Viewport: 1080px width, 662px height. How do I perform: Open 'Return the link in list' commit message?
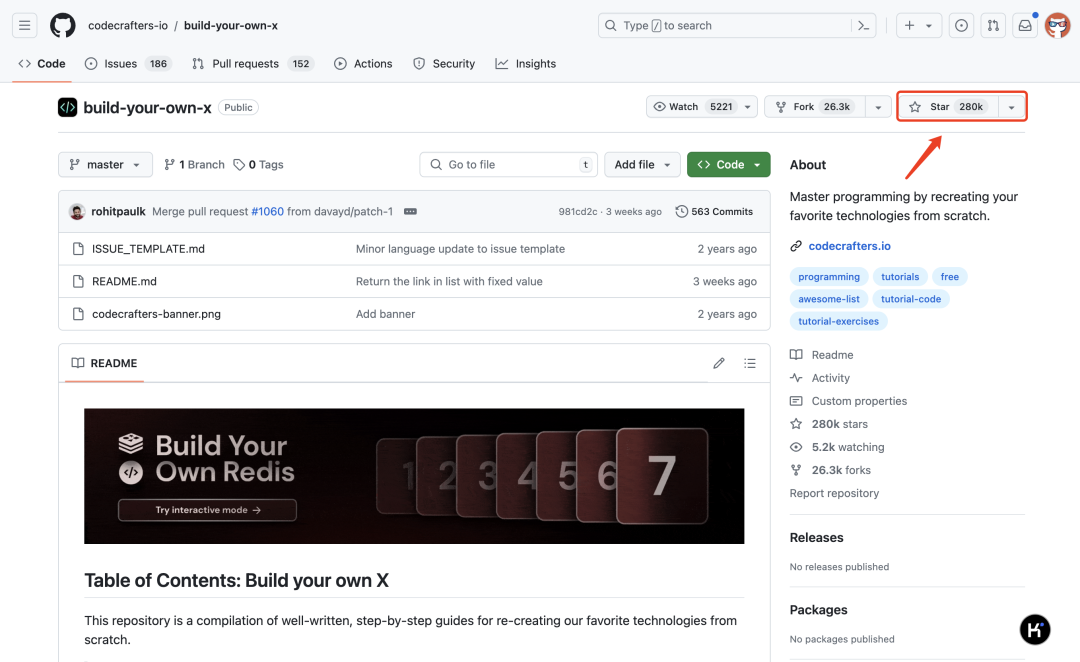click(449, 281)
